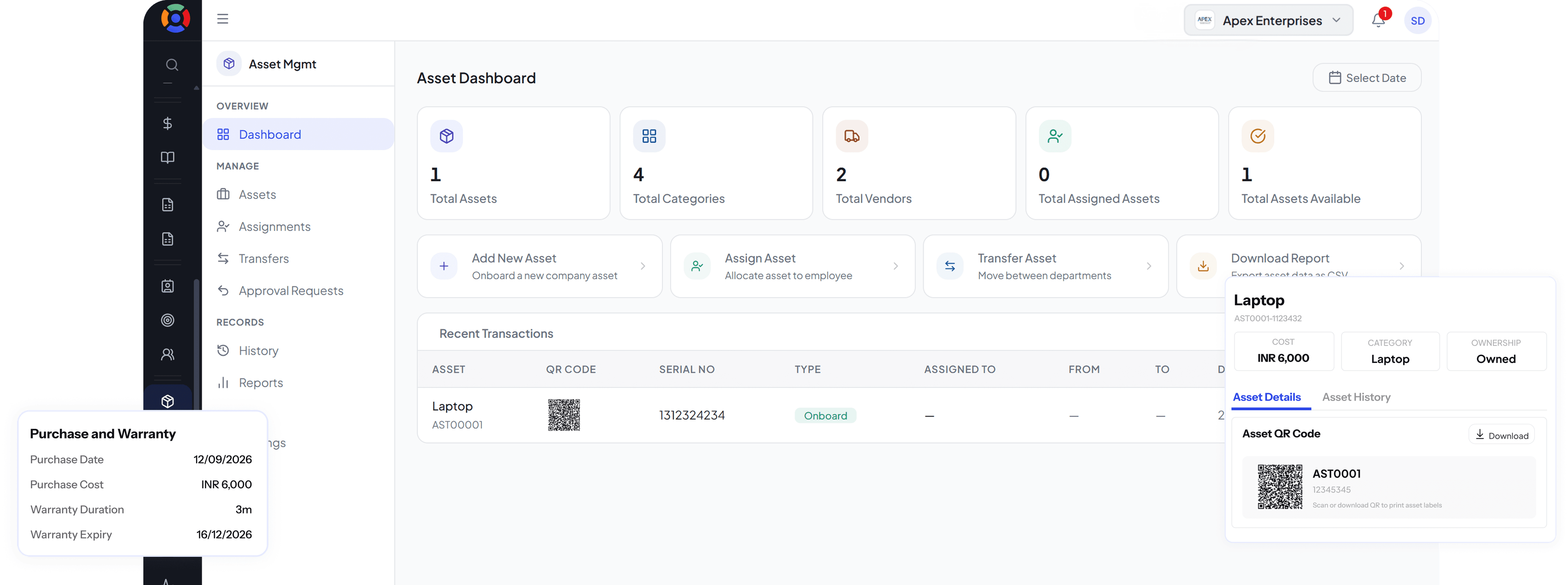Click the Total Categories grid icon
Viewport: 1568px width, 585px height.
pyautogui.click(x=650, y=136)
